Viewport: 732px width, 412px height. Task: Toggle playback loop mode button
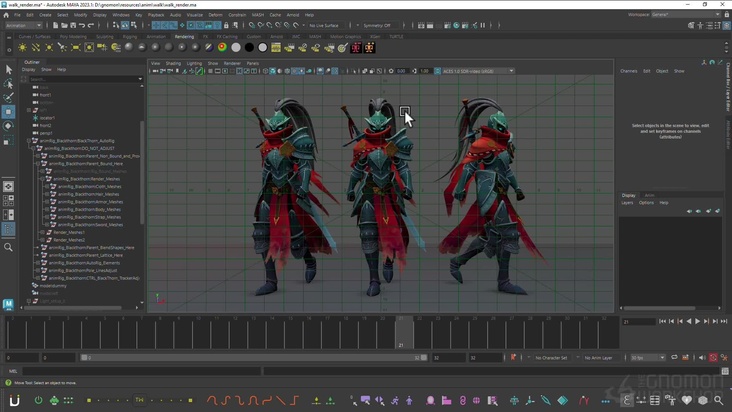672,357
